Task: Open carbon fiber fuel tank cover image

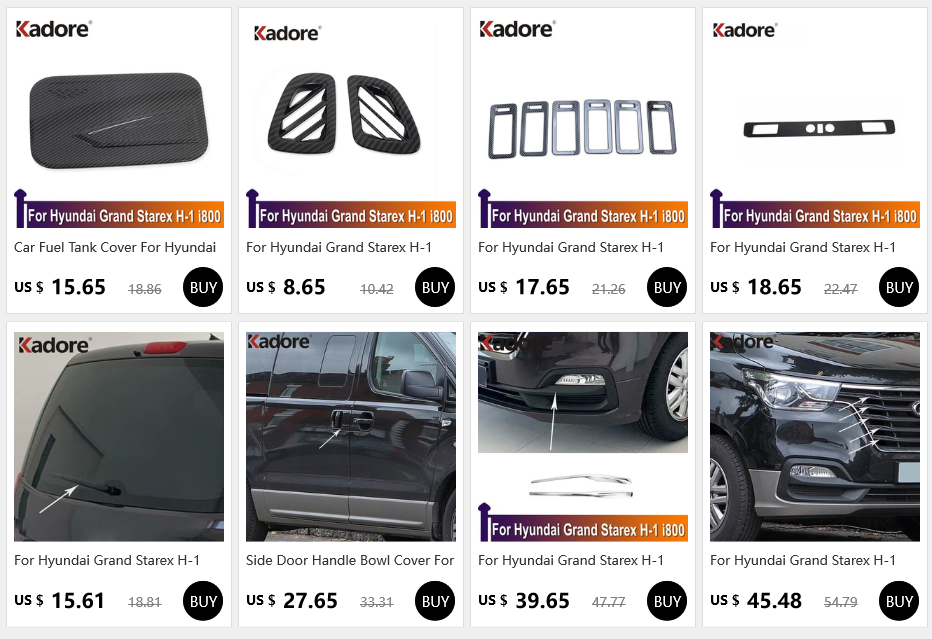Action: 119,123
